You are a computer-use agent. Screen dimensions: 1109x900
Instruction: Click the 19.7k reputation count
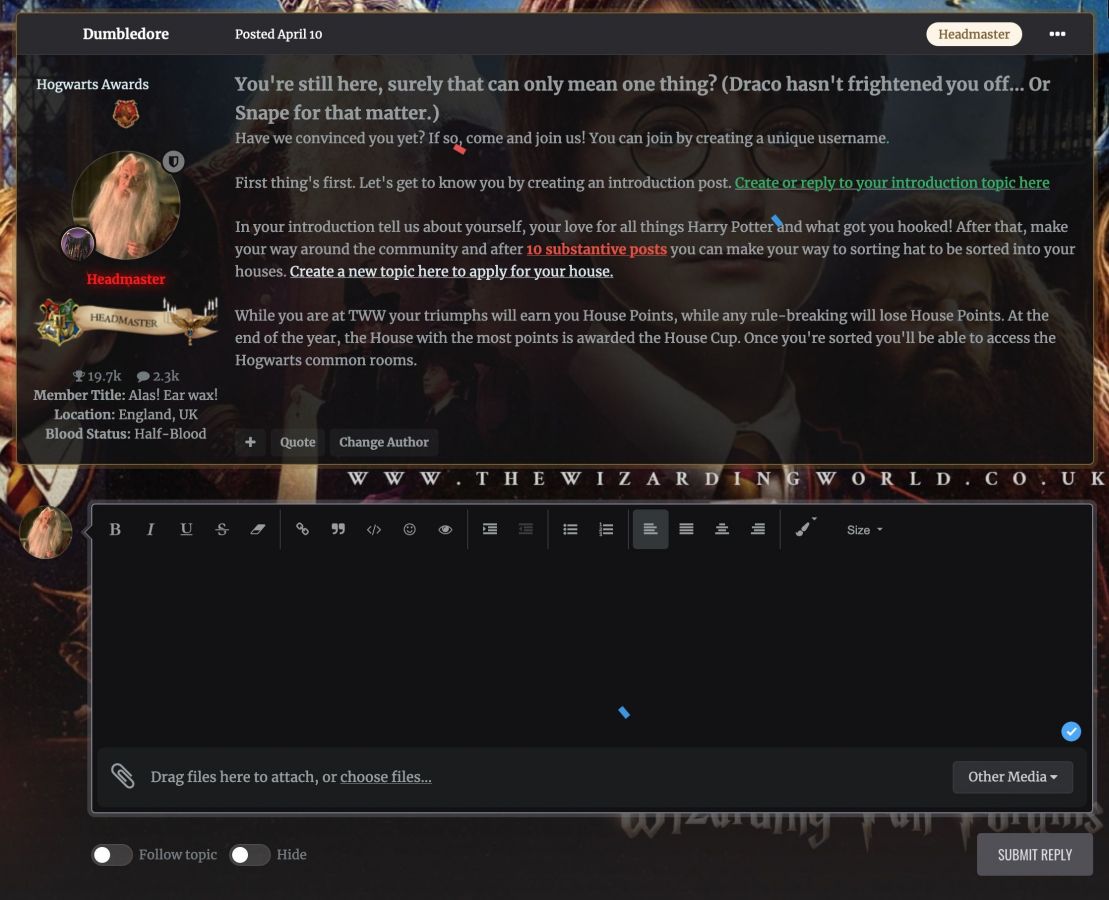pos(98,376)
